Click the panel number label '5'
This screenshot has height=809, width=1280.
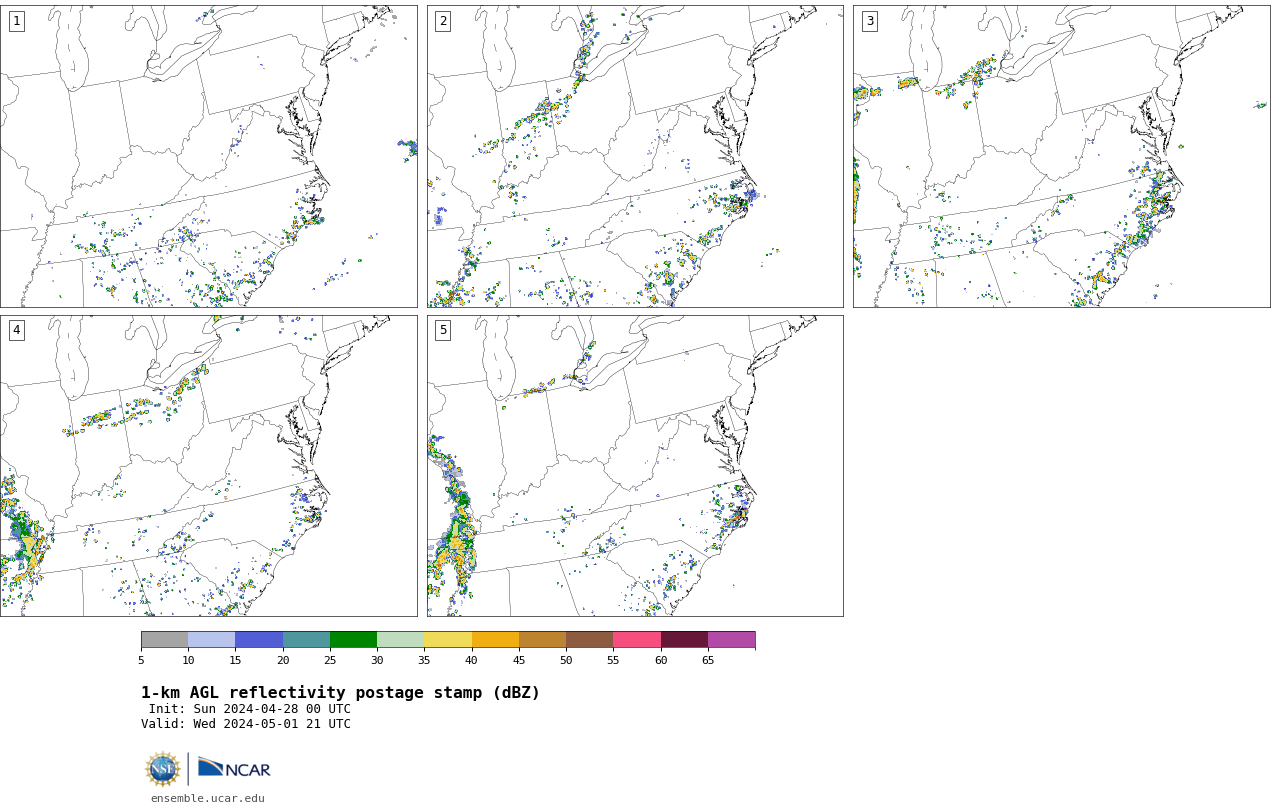(443, 330)
